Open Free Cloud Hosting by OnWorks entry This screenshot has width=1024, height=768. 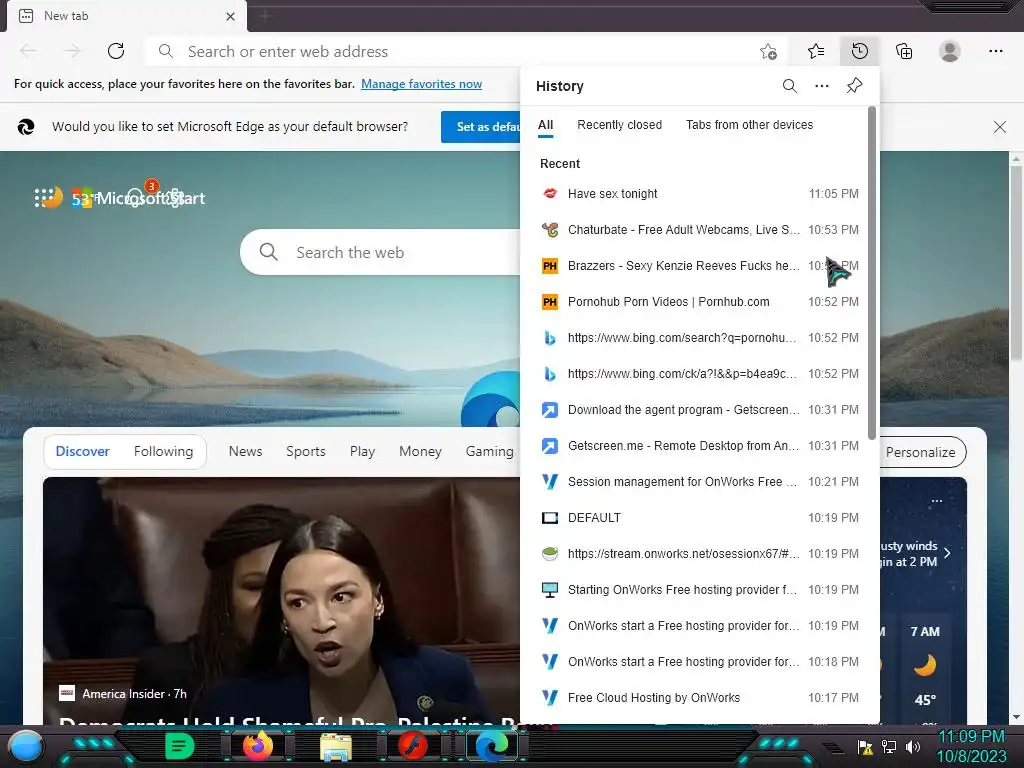pos(699,697)
